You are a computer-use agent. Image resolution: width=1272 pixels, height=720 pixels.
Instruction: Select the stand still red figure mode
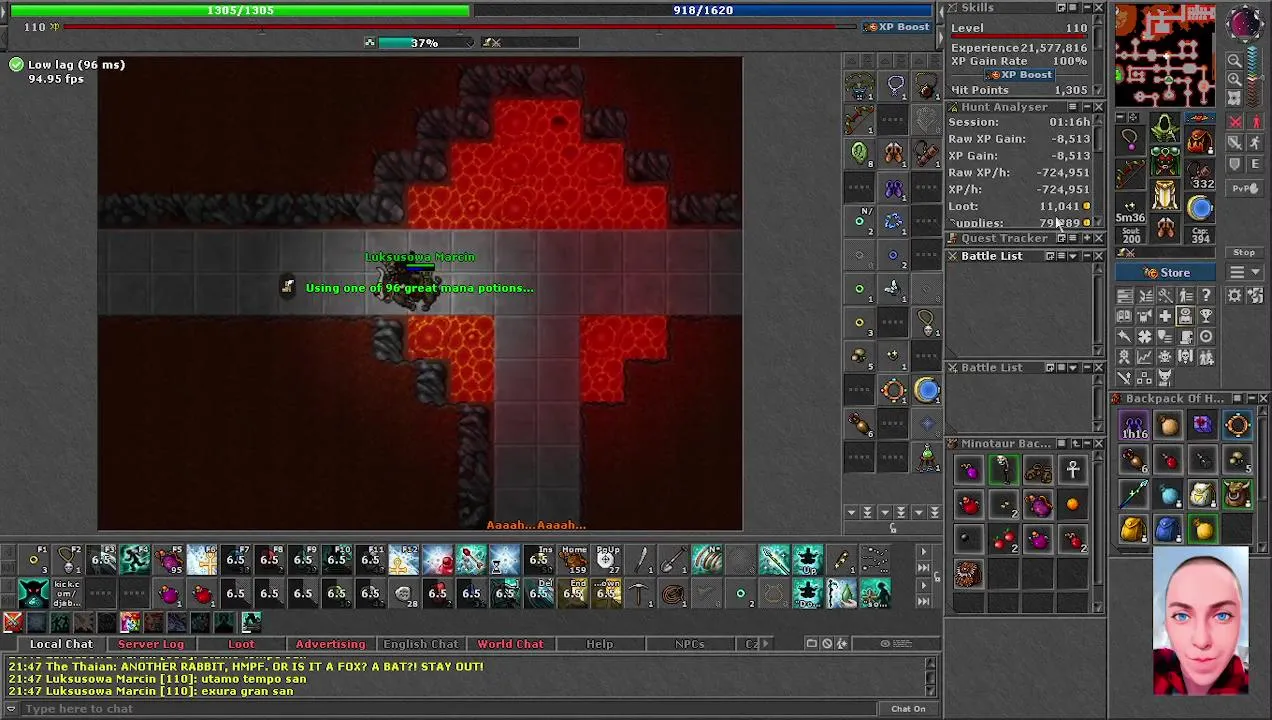pyautogui.click(x=1256, y=123)
